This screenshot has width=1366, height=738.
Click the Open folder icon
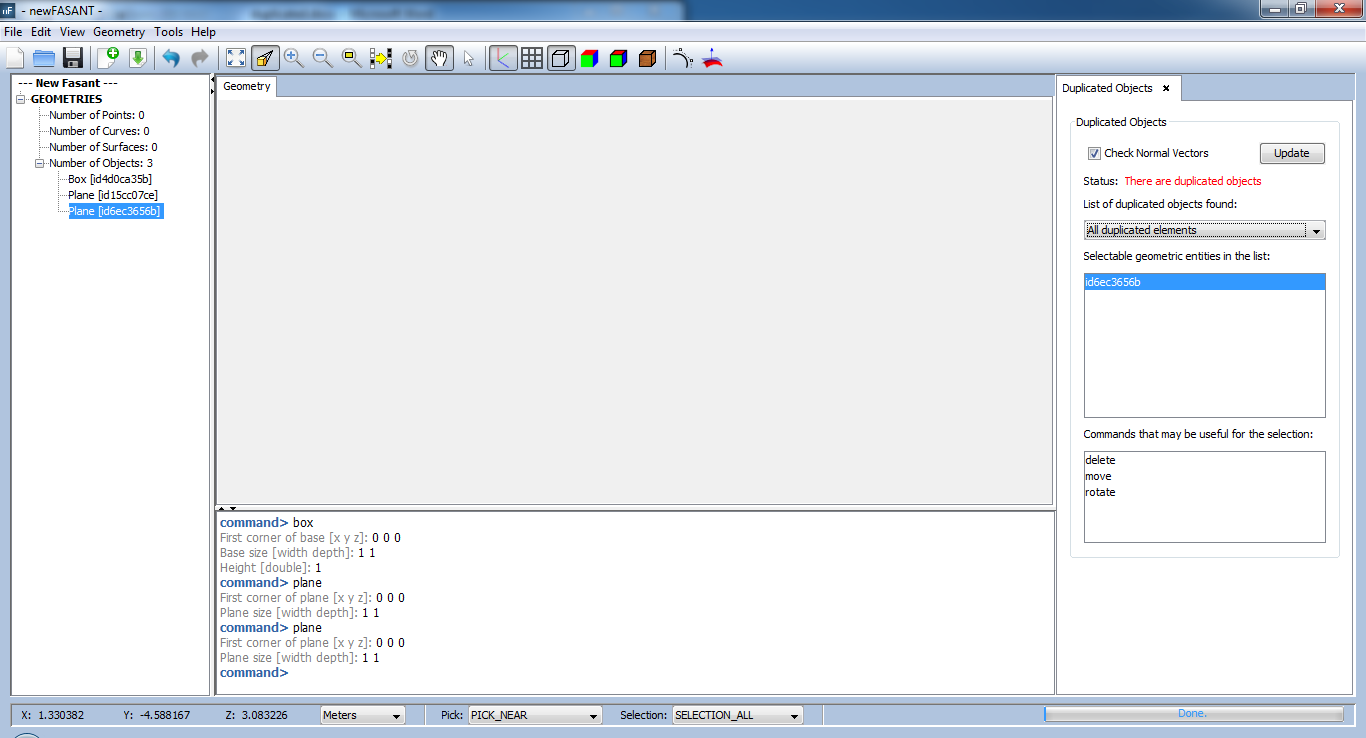coord(44,58)
